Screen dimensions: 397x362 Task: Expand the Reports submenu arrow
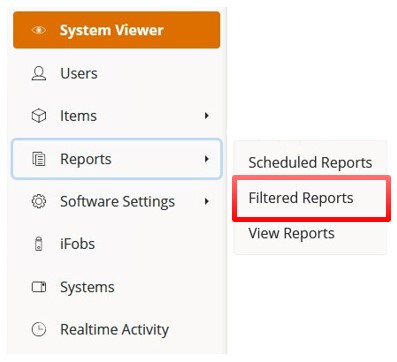207,159
